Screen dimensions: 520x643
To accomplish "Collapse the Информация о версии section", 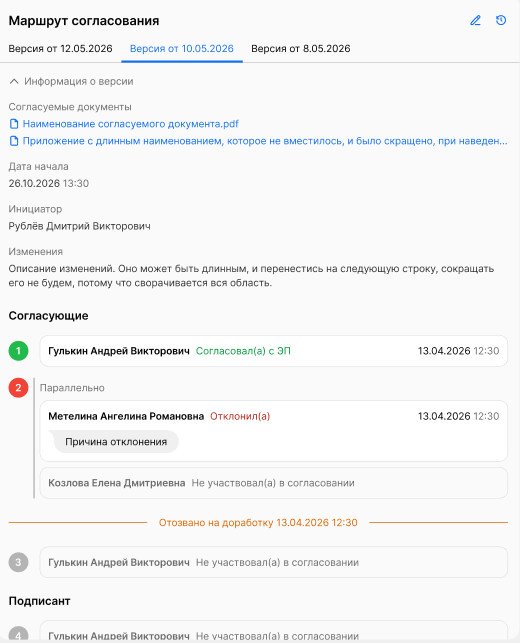I will 71,81.
